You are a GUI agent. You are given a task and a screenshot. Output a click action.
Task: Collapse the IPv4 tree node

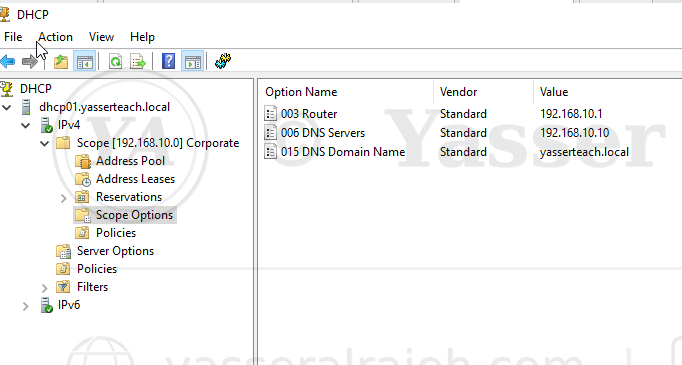pyautogui.click(x=26, y=126)
